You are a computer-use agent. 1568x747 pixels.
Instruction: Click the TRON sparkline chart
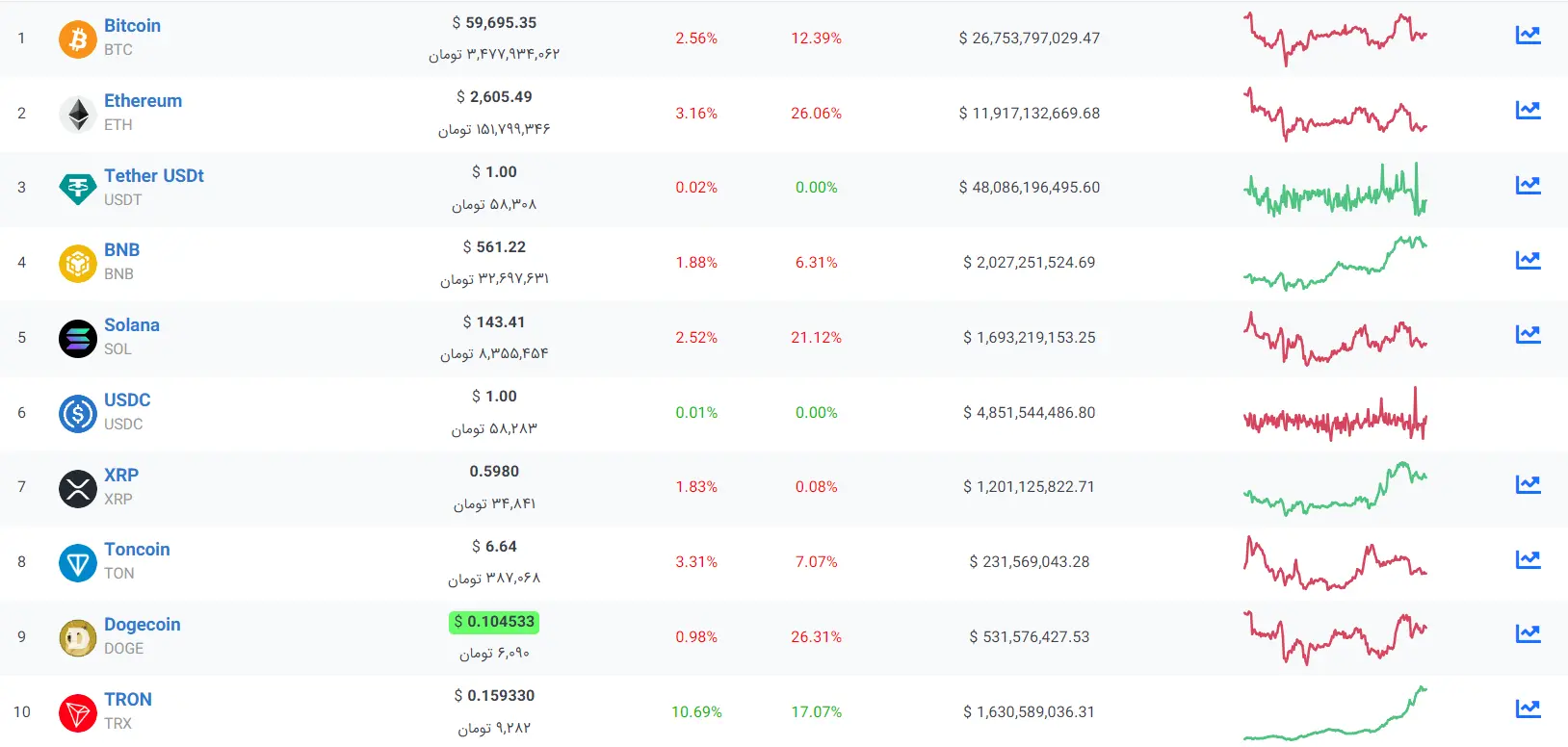[1335, 713]
